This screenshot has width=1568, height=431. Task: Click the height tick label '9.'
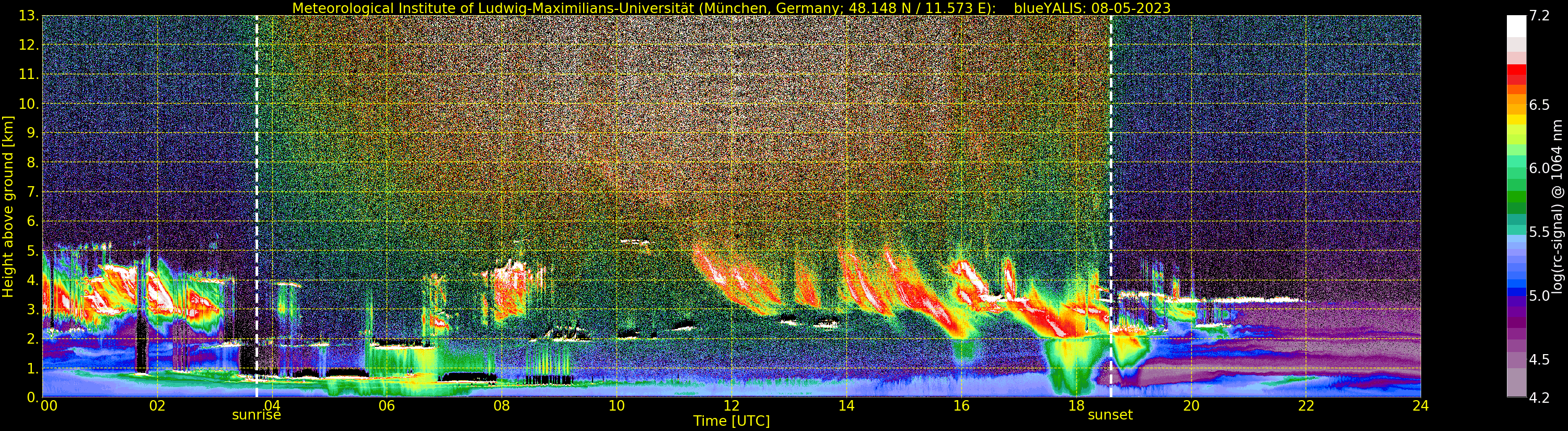[33, 133]
